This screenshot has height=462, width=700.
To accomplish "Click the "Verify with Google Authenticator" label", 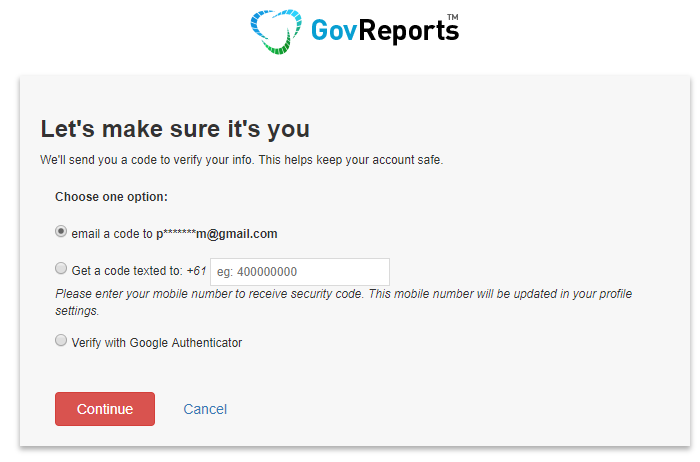I will 157,343.
